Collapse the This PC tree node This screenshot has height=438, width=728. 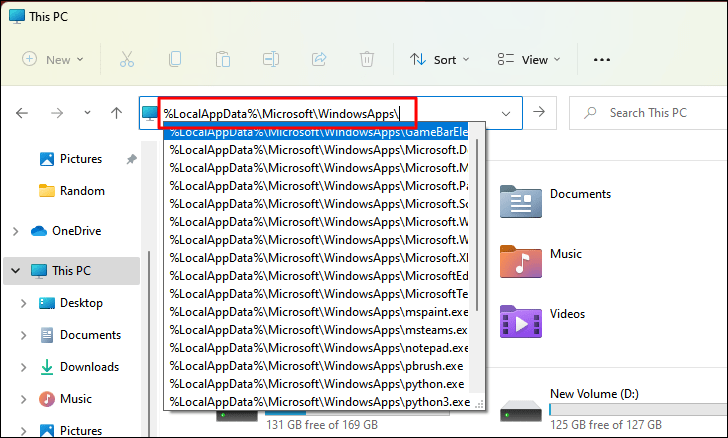pyautogui.click(x=15, y=270)
